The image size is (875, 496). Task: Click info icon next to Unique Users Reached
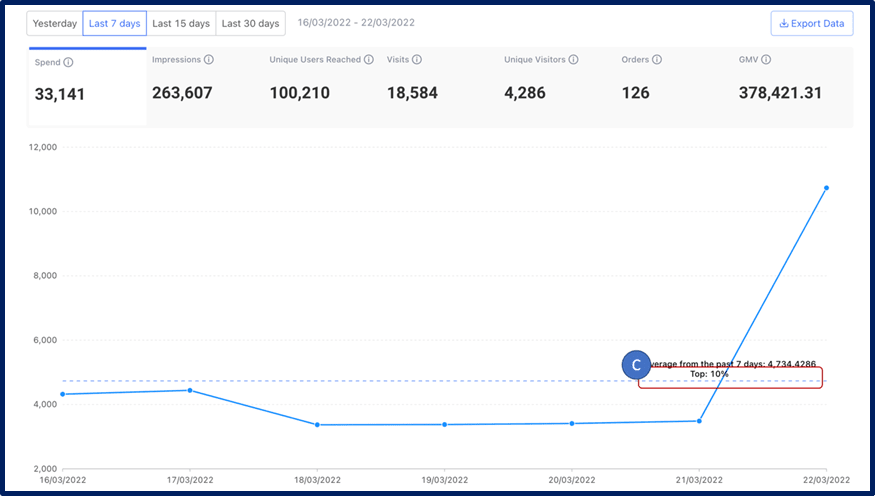[x=369, y=60]
